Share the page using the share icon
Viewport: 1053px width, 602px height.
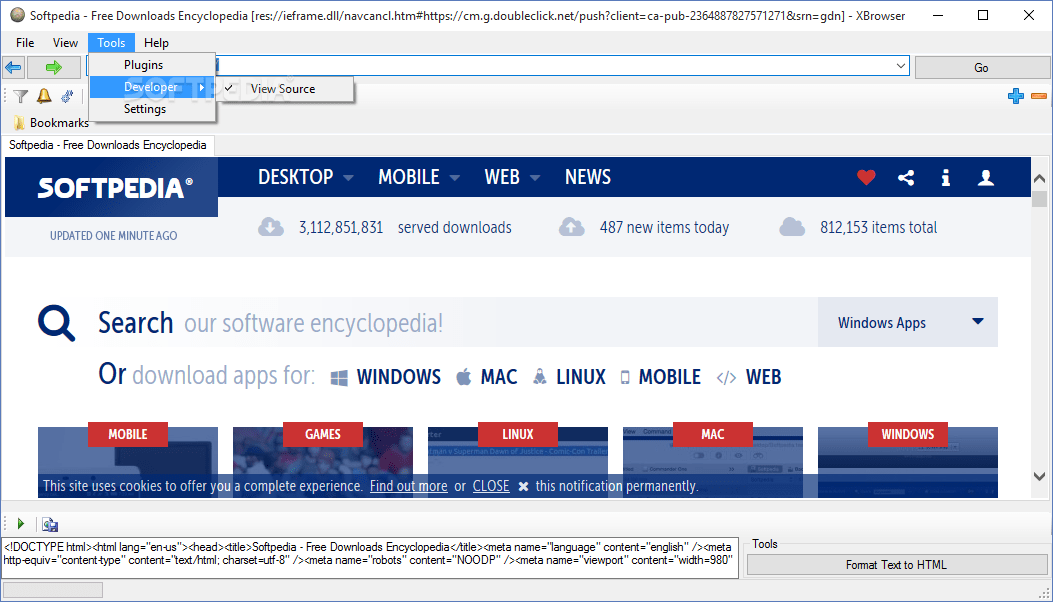[x=906, y=177]
